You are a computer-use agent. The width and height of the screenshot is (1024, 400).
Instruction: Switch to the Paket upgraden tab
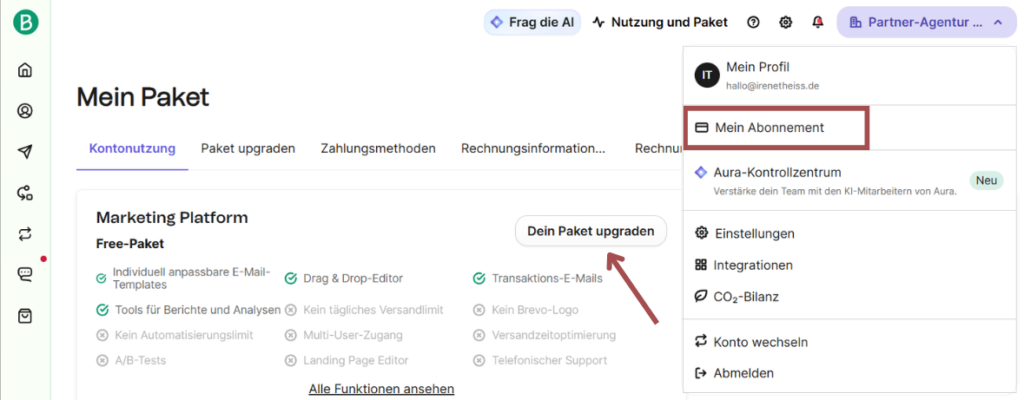248,148
